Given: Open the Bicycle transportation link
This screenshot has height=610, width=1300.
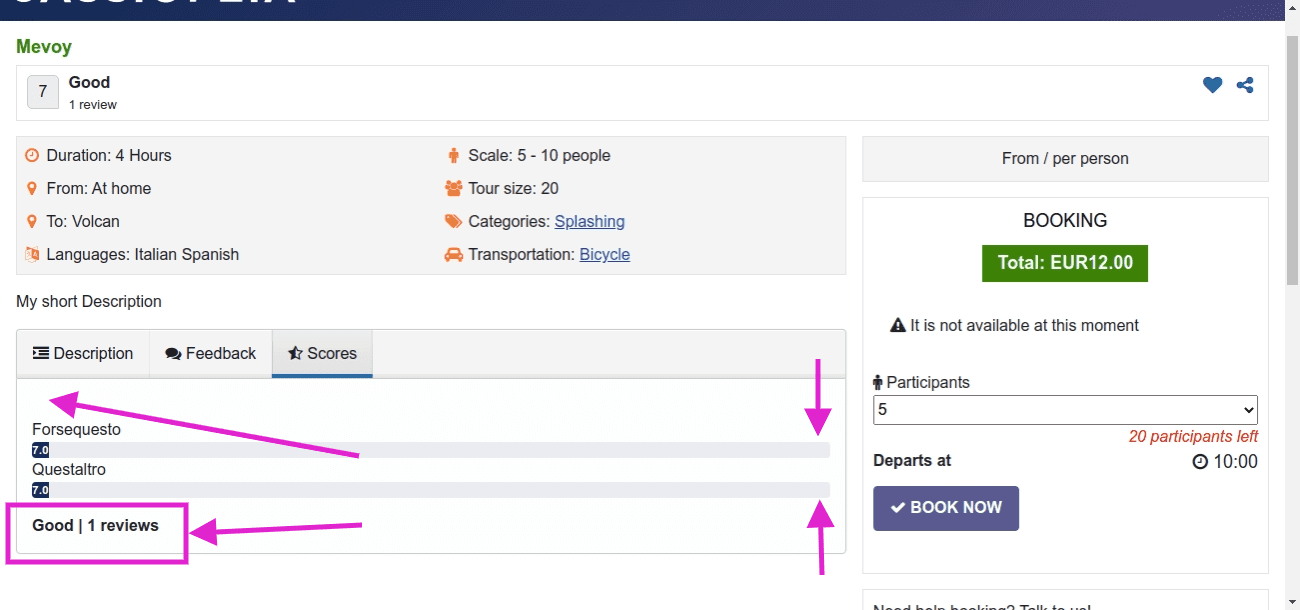Looking at the screenshot, I should 605,255.
